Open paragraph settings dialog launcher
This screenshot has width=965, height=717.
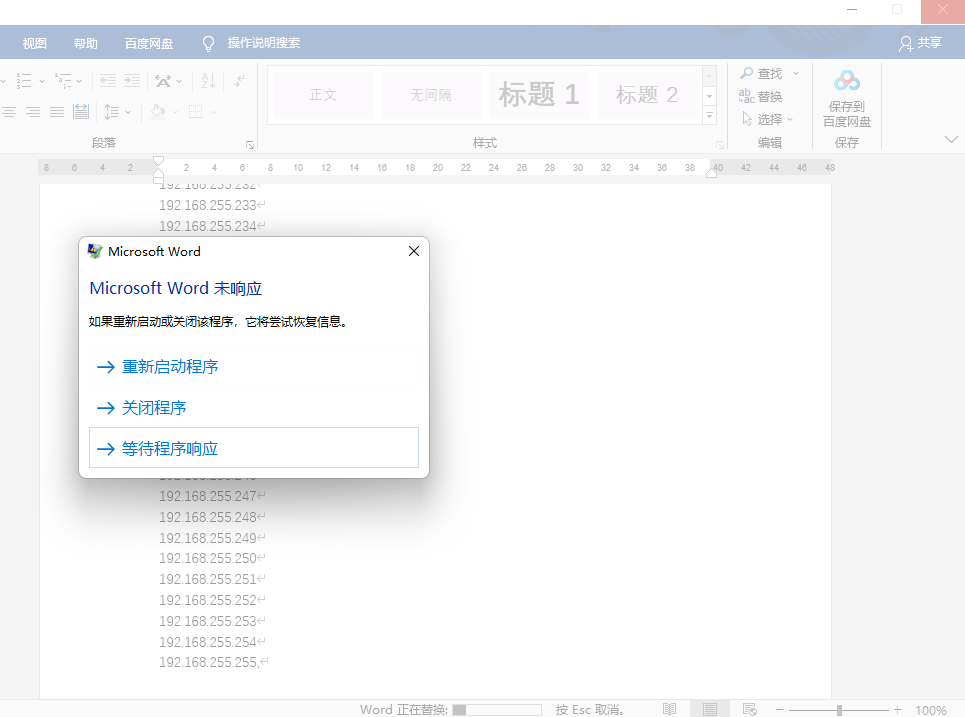(250, 145)
